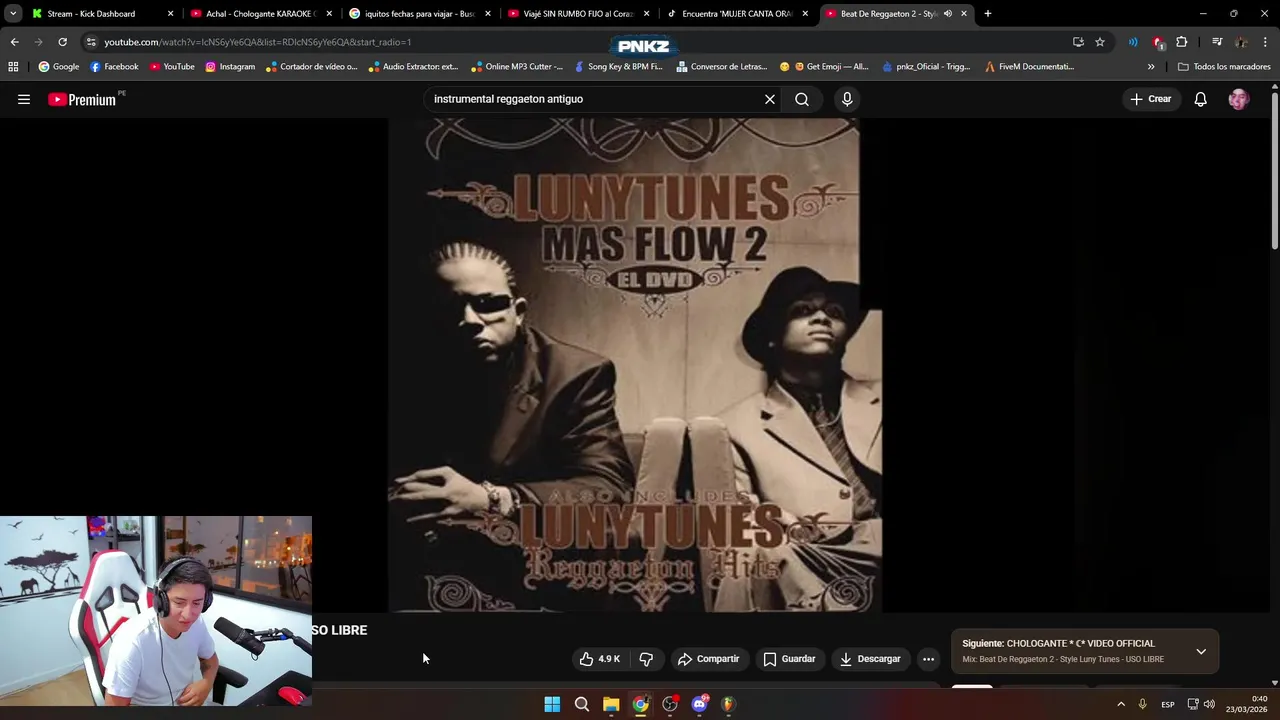This screenshot has height=720, width=1280.
Task: Open pnkz_Oficial Trigg bookmark
Action: (x=925, y=67)
